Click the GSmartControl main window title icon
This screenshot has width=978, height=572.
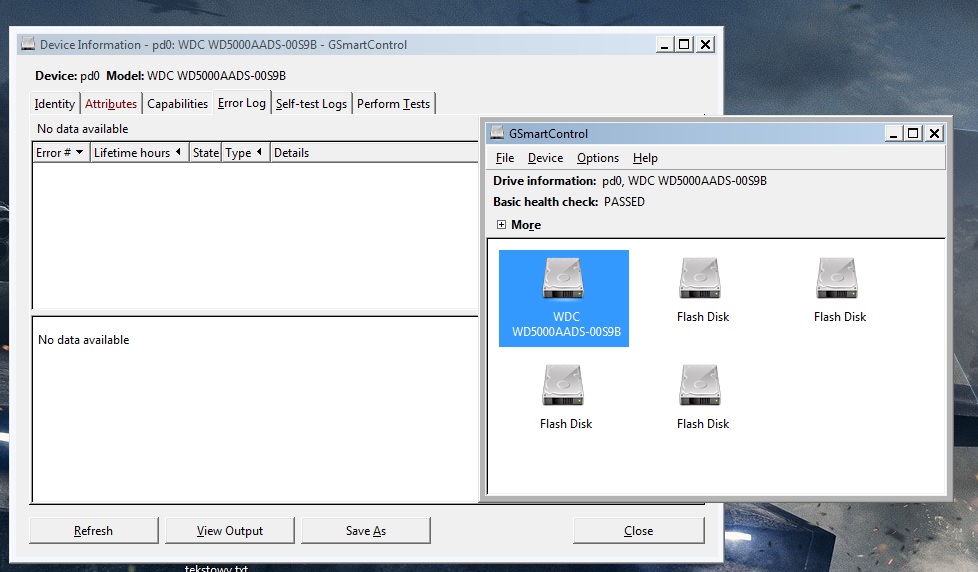coord(497,133)
